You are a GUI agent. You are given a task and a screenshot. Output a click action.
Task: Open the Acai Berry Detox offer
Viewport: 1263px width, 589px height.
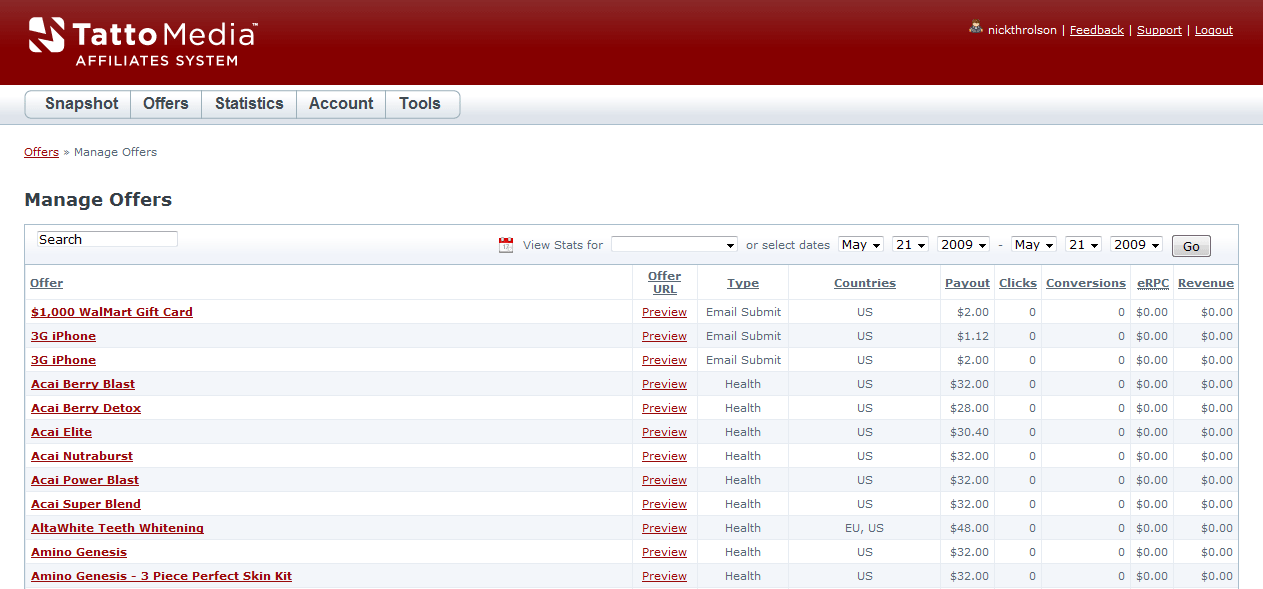tap(86, 408)
